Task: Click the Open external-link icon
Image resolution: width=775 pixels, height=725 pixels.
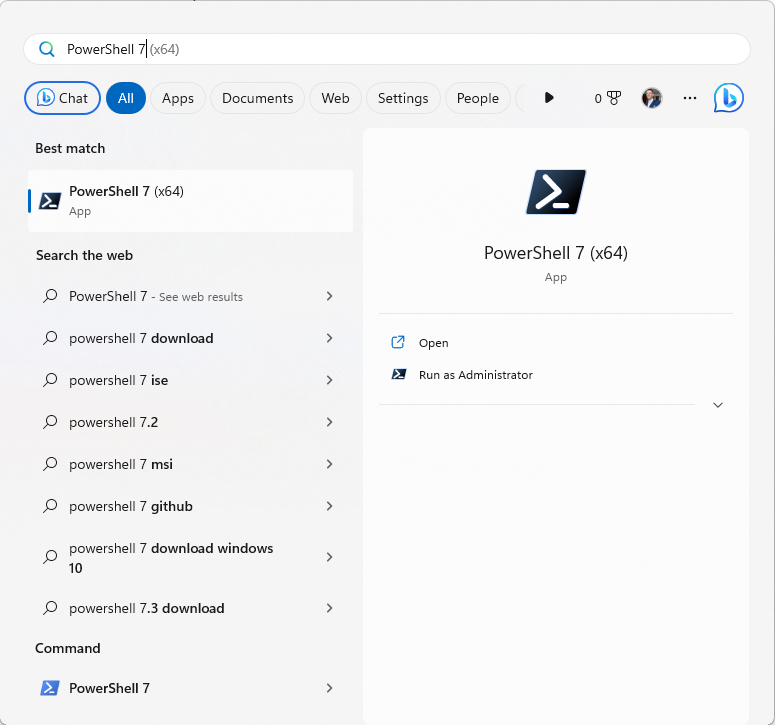Action: click(x=398, y=342)
